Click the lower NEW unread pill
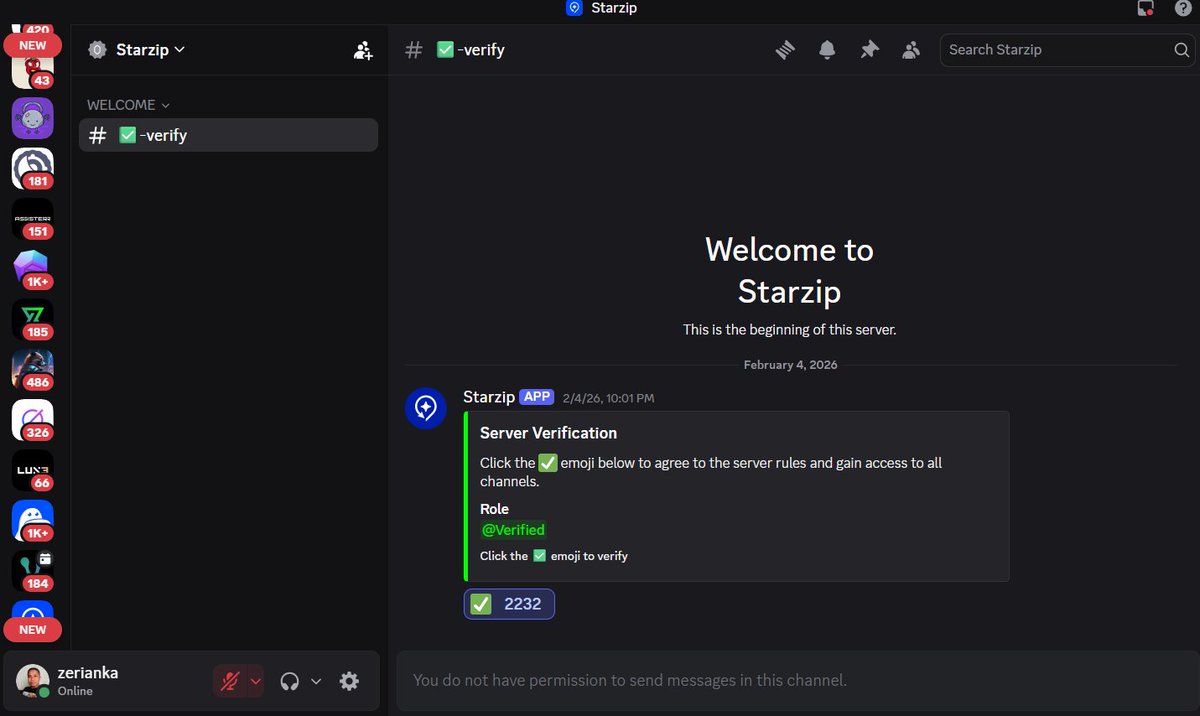This screenshot has height=716, width=1200. pos(33,630)
